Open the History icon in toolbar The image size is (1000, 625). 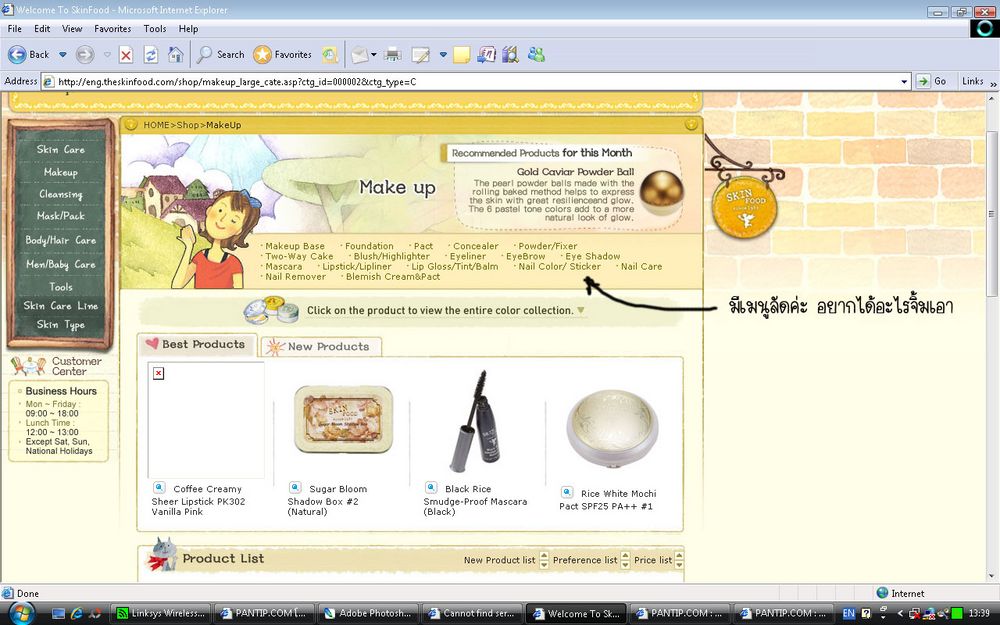tap(330, 55)
